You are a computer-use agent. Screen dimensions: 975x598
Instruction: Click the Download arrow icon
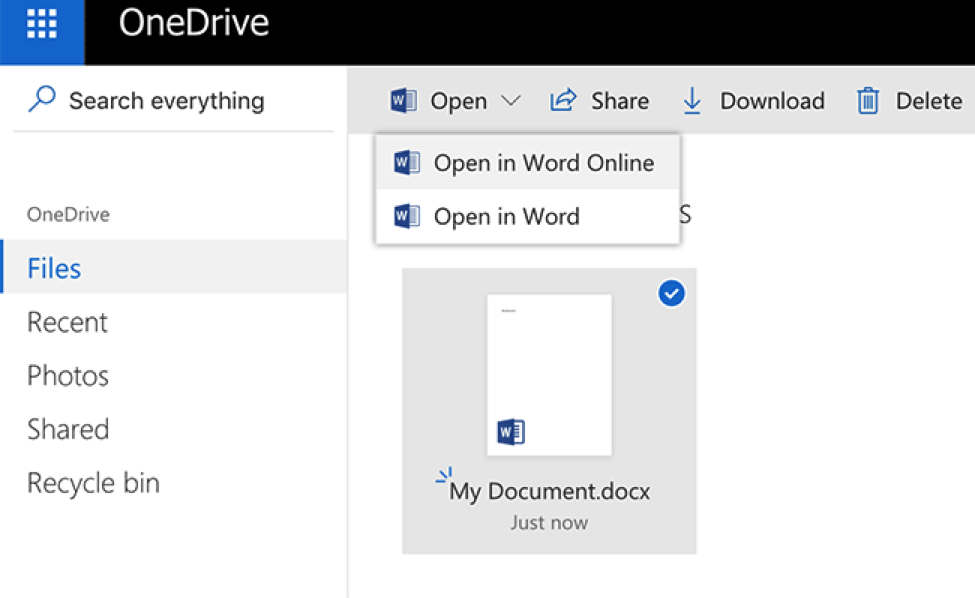(x=691, y=100)
